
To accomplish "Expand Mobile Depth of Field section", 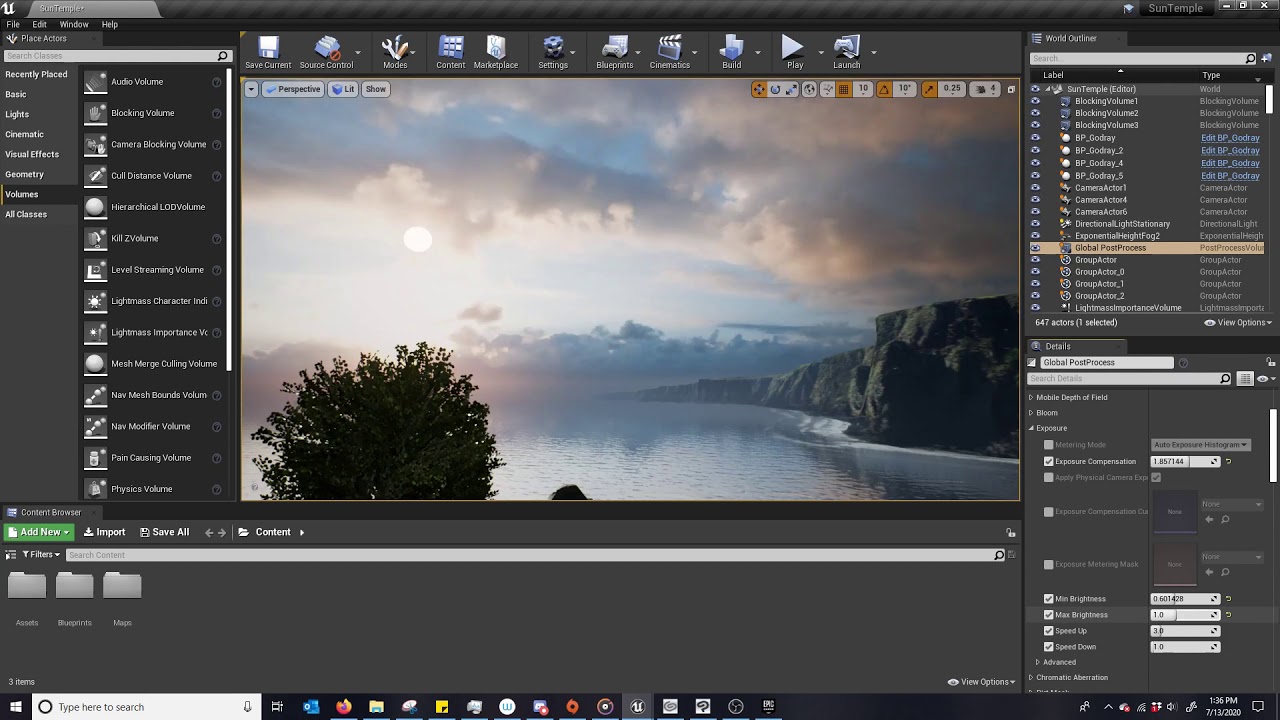I will coord(1031,397).
